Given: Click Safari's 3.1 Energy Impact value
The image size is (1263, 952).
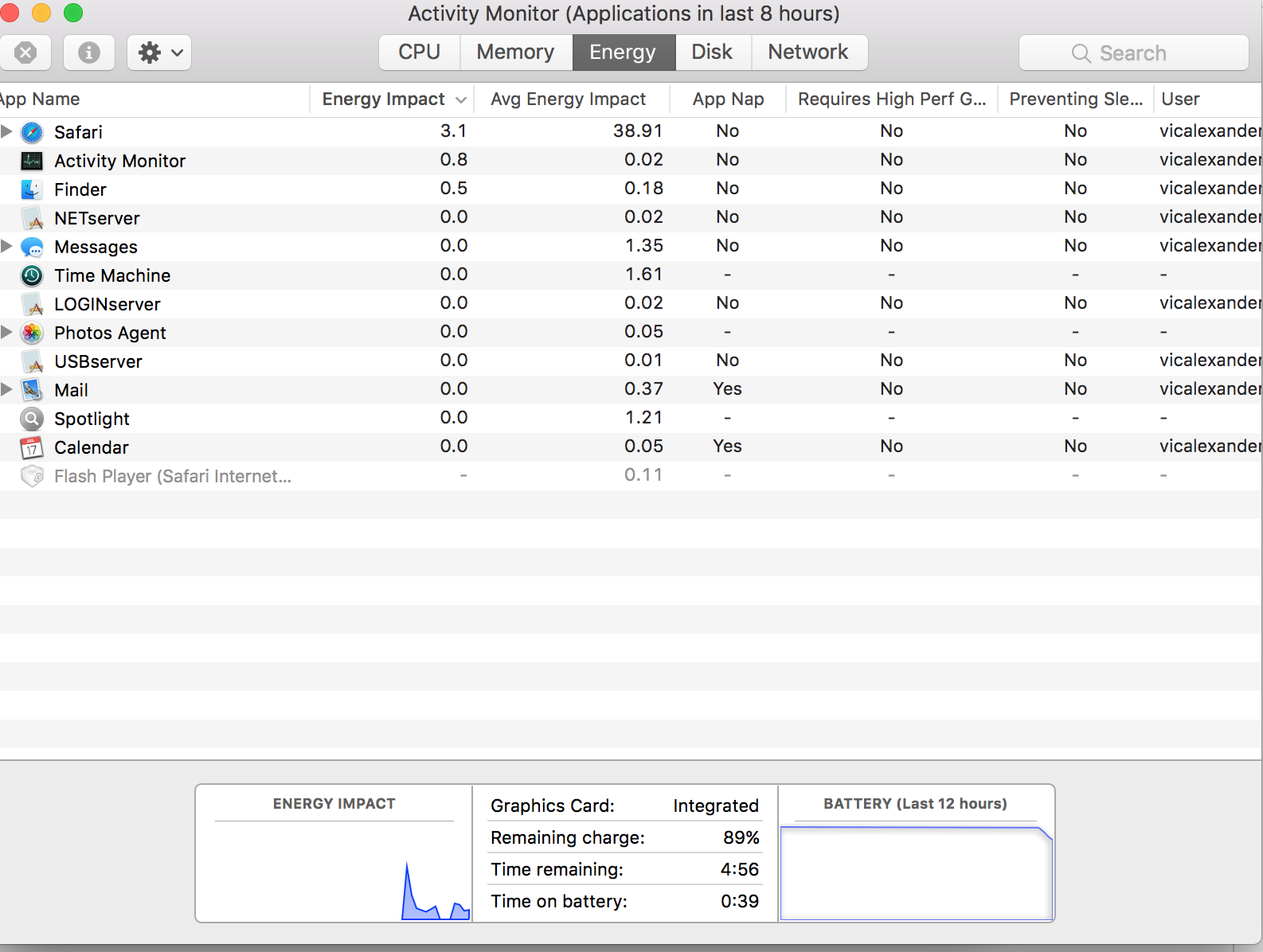Looking at the screenshot, I should click(453, 131).
